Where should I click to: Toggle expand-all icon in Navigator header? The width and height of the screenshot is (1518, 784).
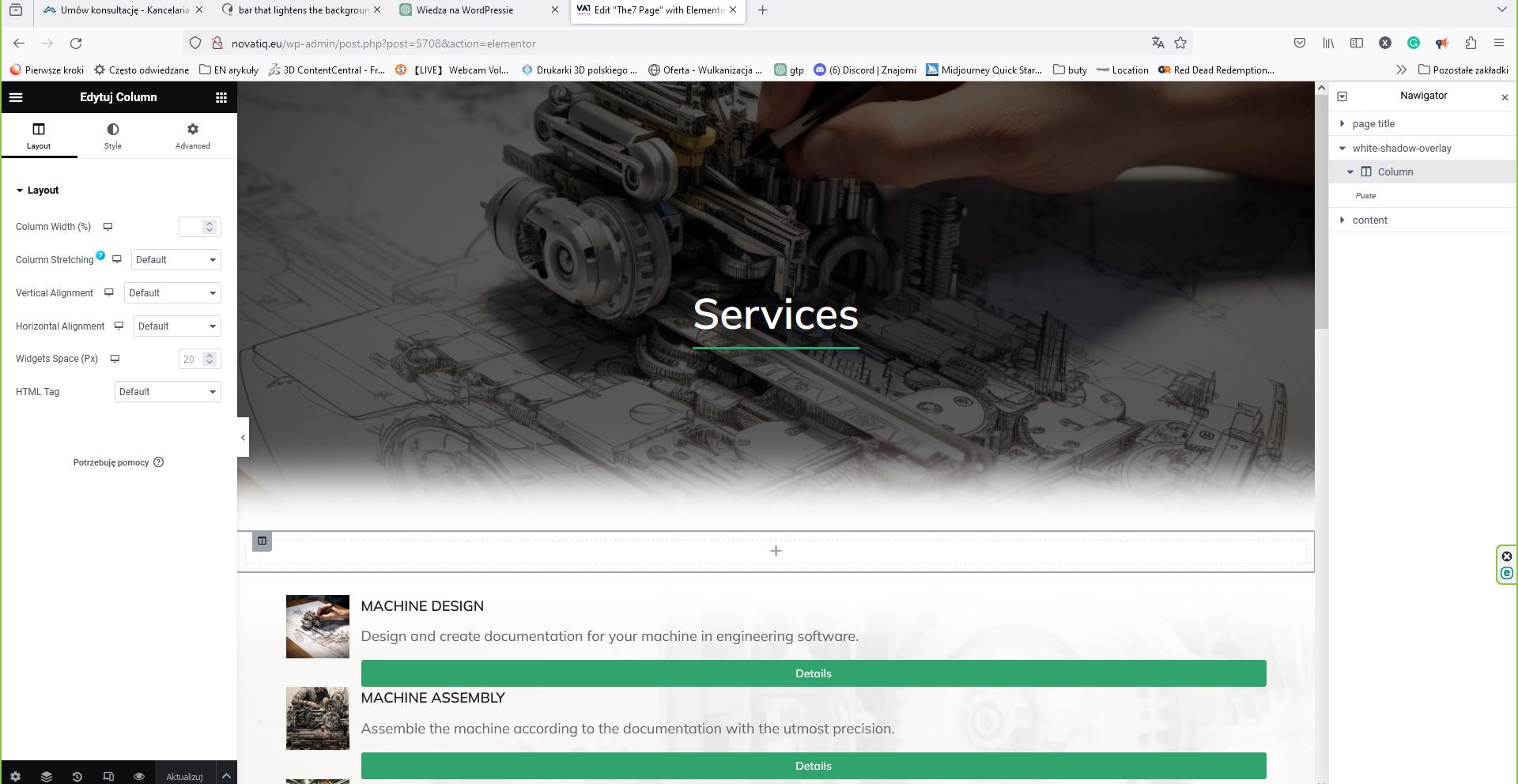click(1342, 96)
